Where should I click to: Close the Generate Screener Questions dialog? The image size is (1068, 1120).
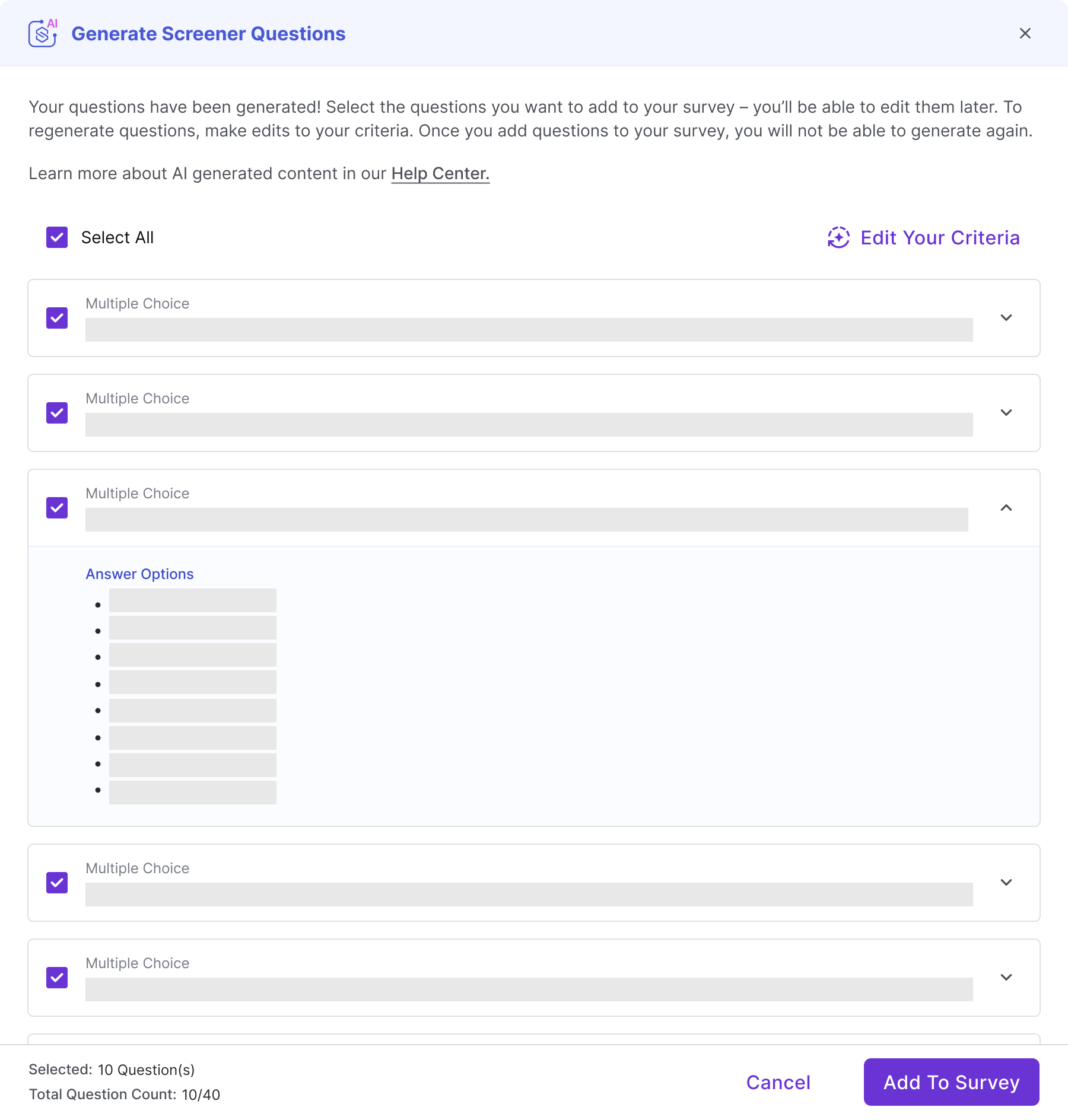pos(1025,33)
